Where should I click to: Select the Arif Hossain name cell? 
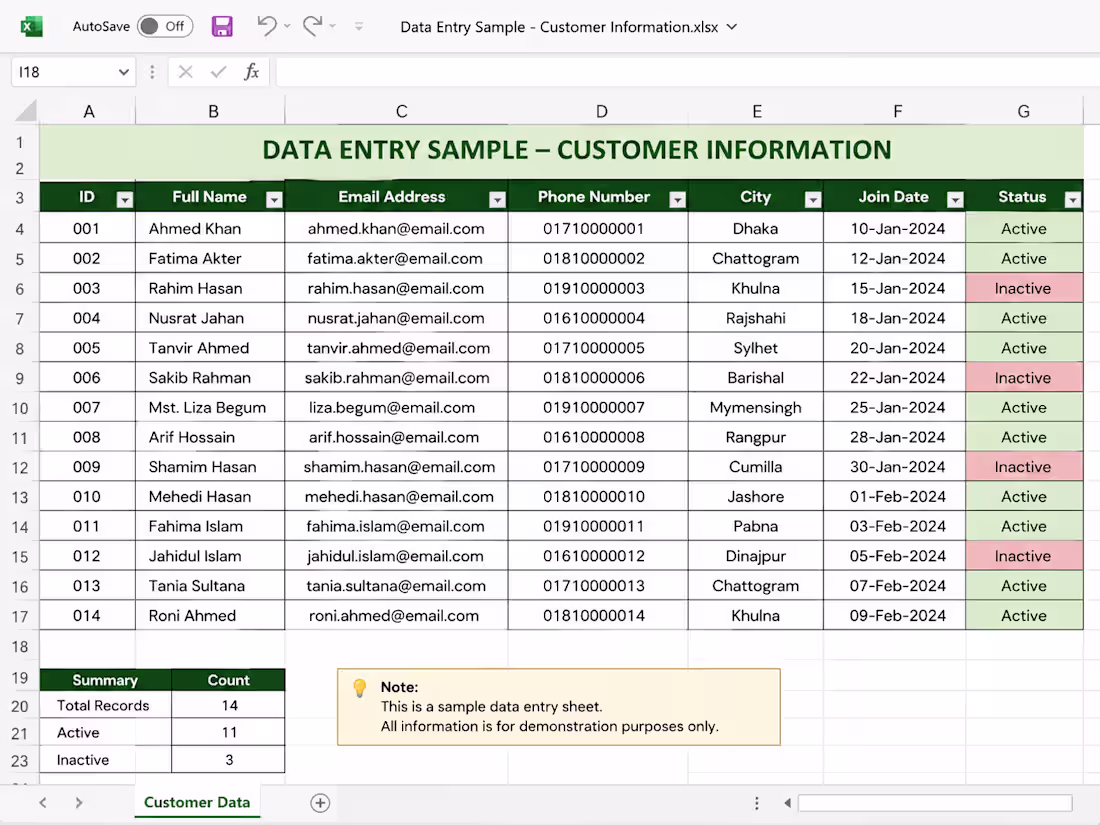click(x=210, y=437)
